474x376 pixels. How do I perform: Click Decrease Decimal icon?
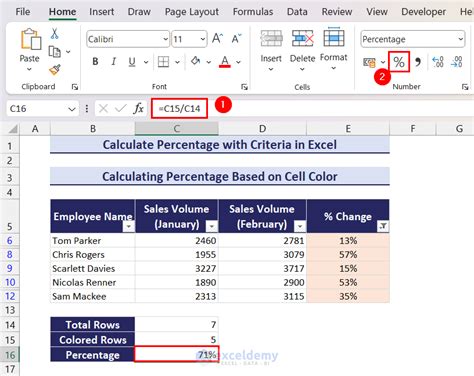[x=456, y=62]
